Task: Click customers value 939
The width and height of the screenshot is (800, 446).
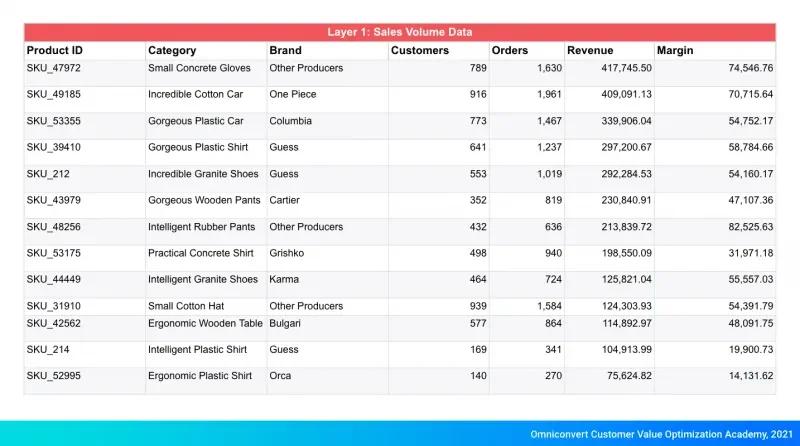Action: [x=478, y=306]
